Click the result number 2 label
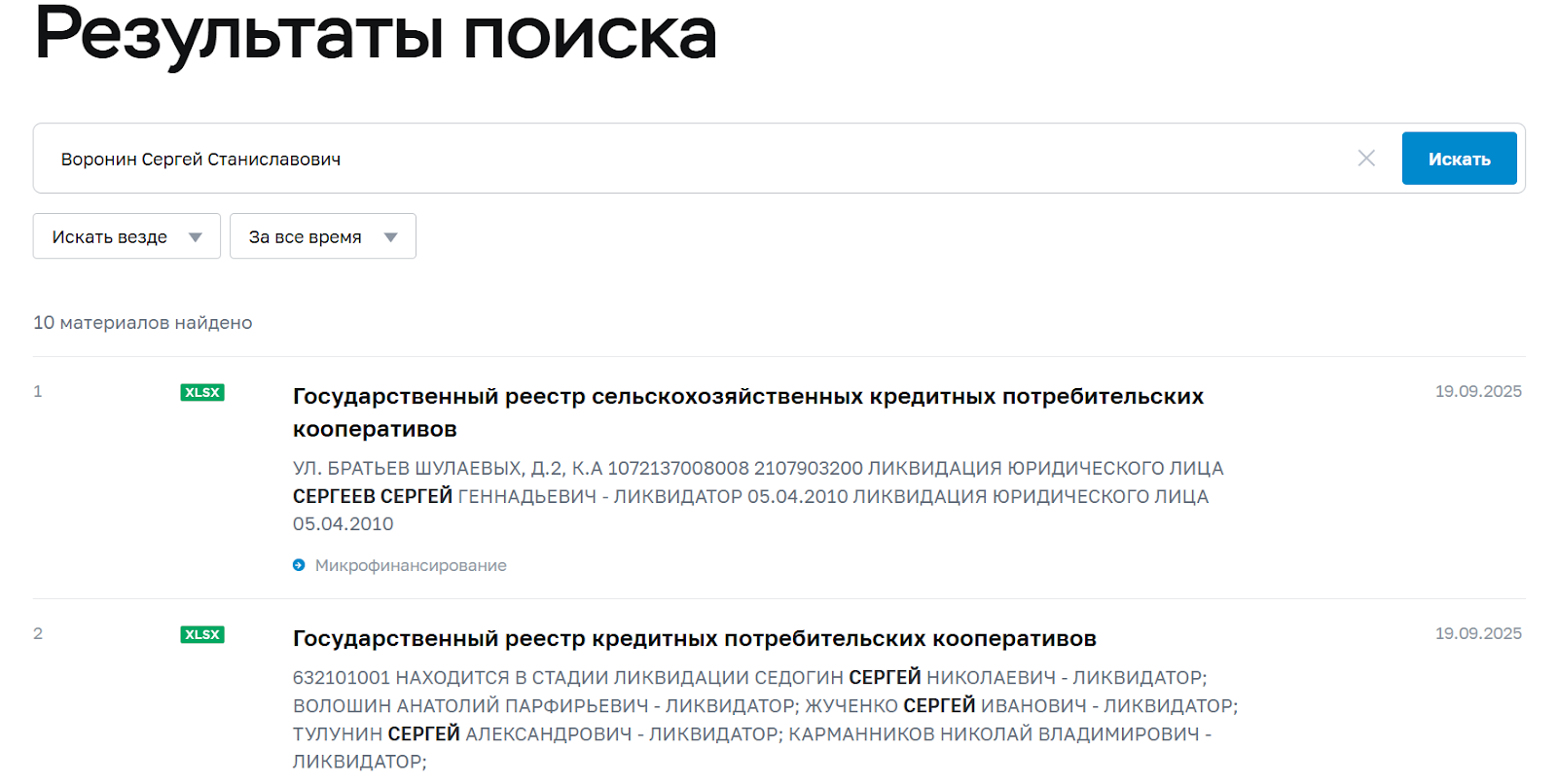Screen dimensions: 1557x784 click(x=38, y=633)
